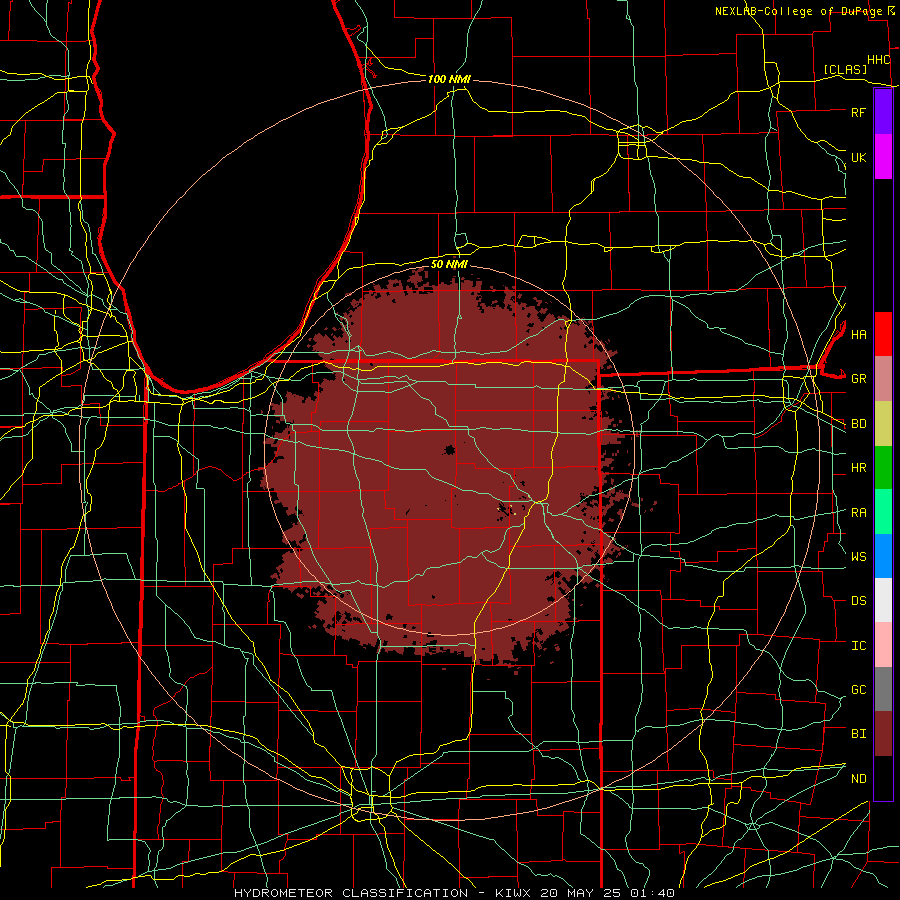Click the RF purple legend color swatch

click(883, 112)
